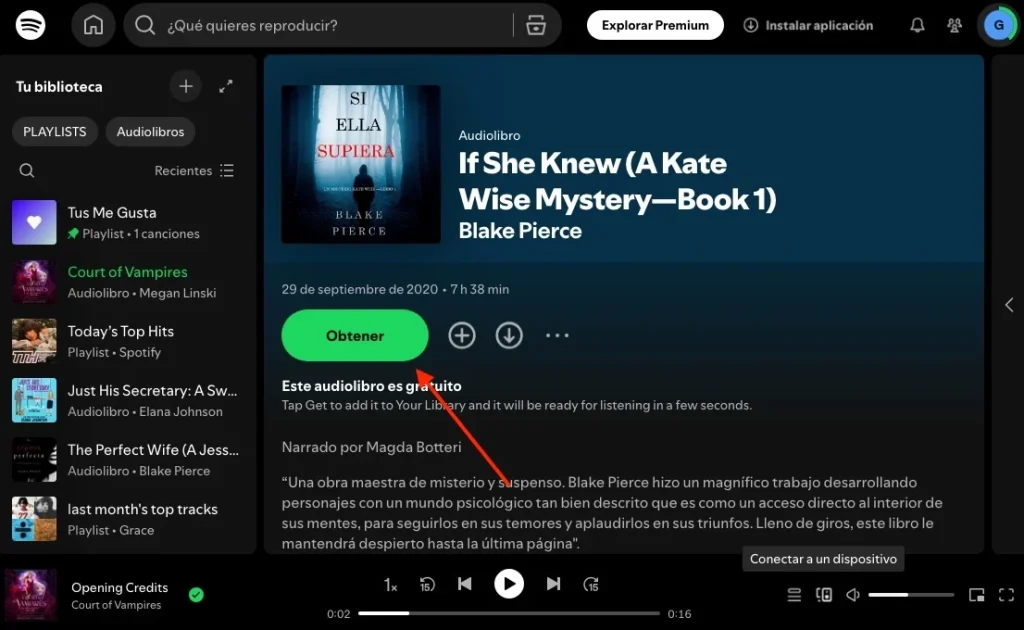Click Opening Credits track title
The width and height of the screenshot is (1024, 630).
[120, 588]
